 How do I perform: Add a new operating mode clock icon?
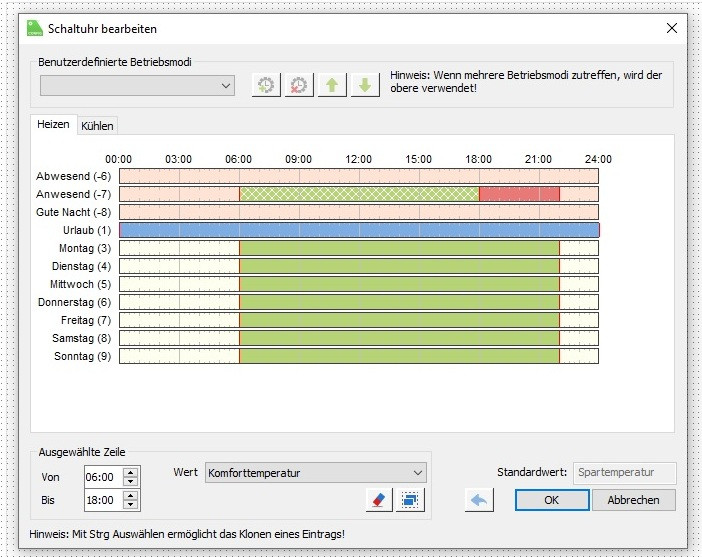coord(266,85)
